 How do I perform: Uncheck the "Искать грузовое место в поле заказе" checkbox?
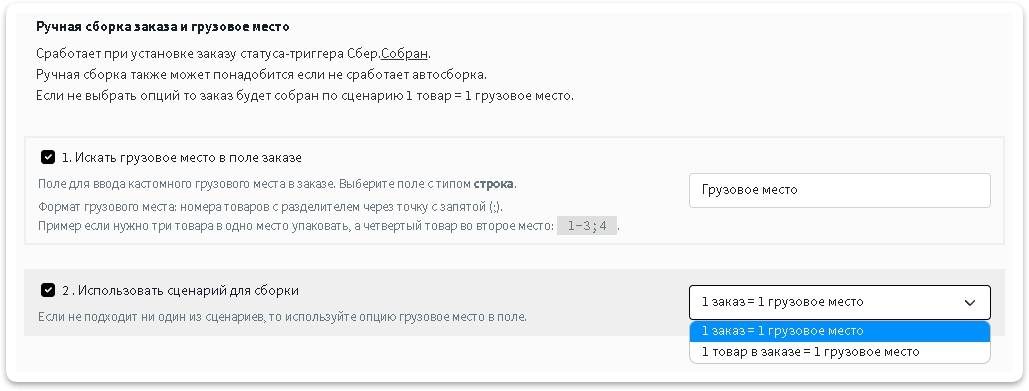(x=48, y=157)
